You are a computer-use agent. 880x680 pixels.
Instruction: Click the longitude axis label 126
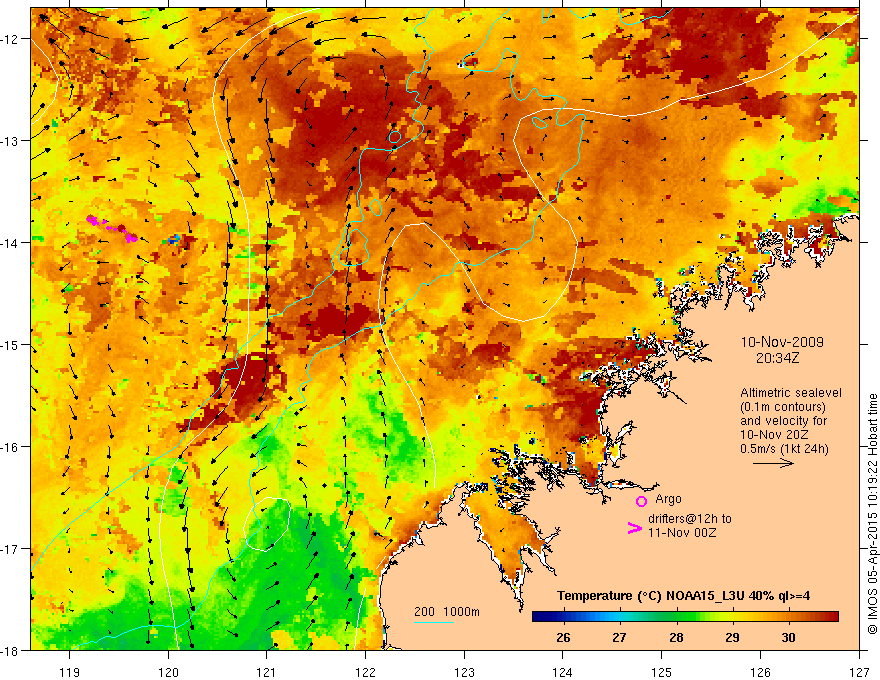click(x=760, y=672)
